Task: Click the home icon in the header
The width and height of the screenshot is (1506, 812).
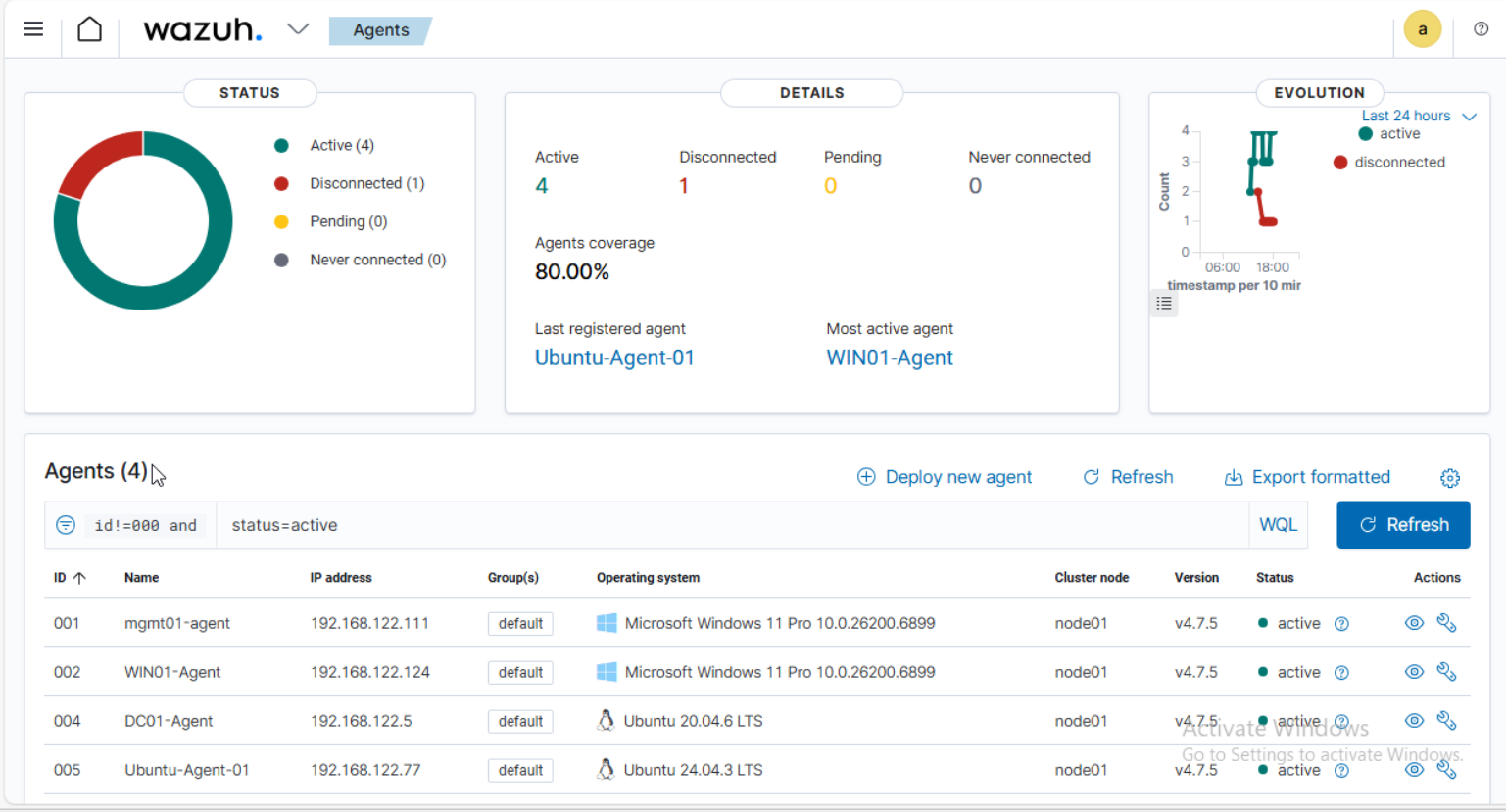Action: [x=89, y=28]
